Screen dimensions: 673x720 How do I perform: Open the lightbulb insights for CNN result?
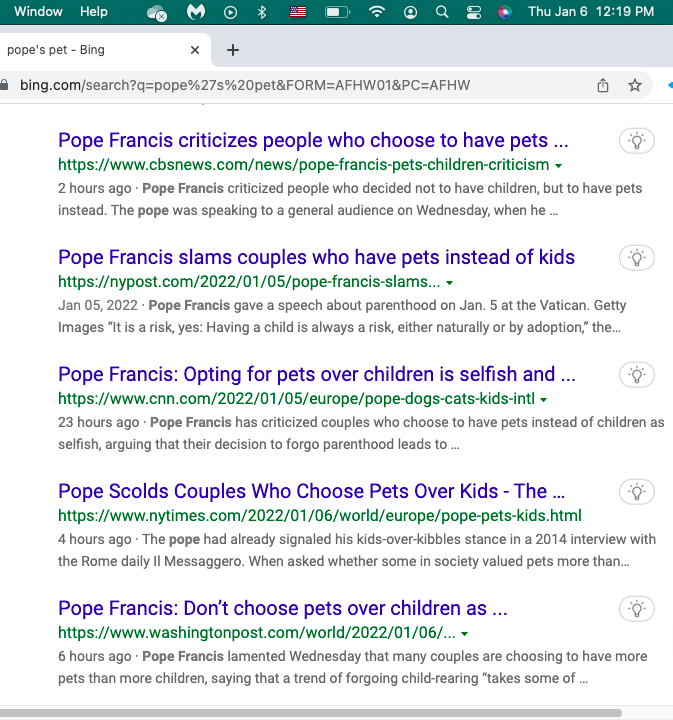(x=636, y=375)
